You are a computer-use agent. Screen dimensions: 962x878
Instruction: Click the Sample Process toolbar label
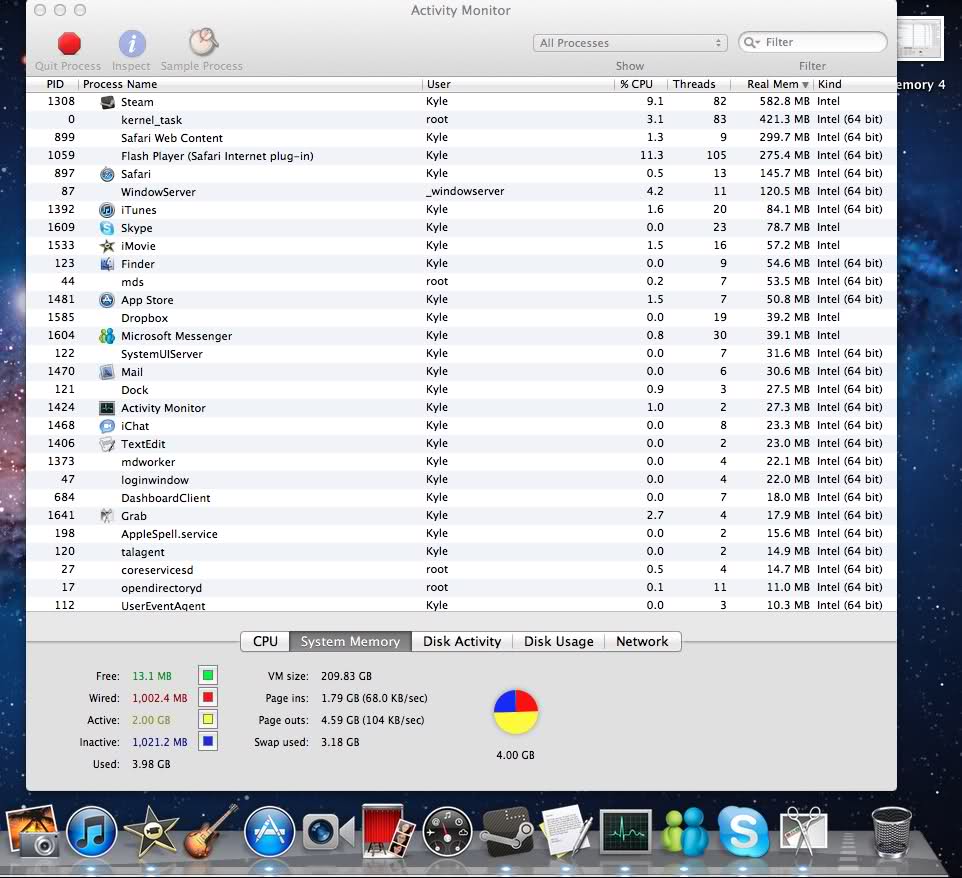[x=202, y=66]
